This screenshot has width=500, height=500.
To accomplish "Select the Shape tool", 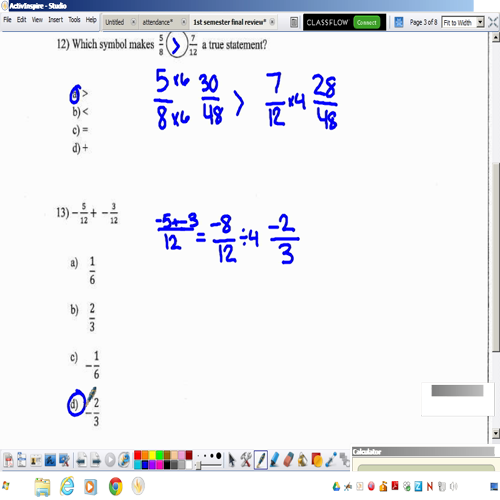I will 317,460.
